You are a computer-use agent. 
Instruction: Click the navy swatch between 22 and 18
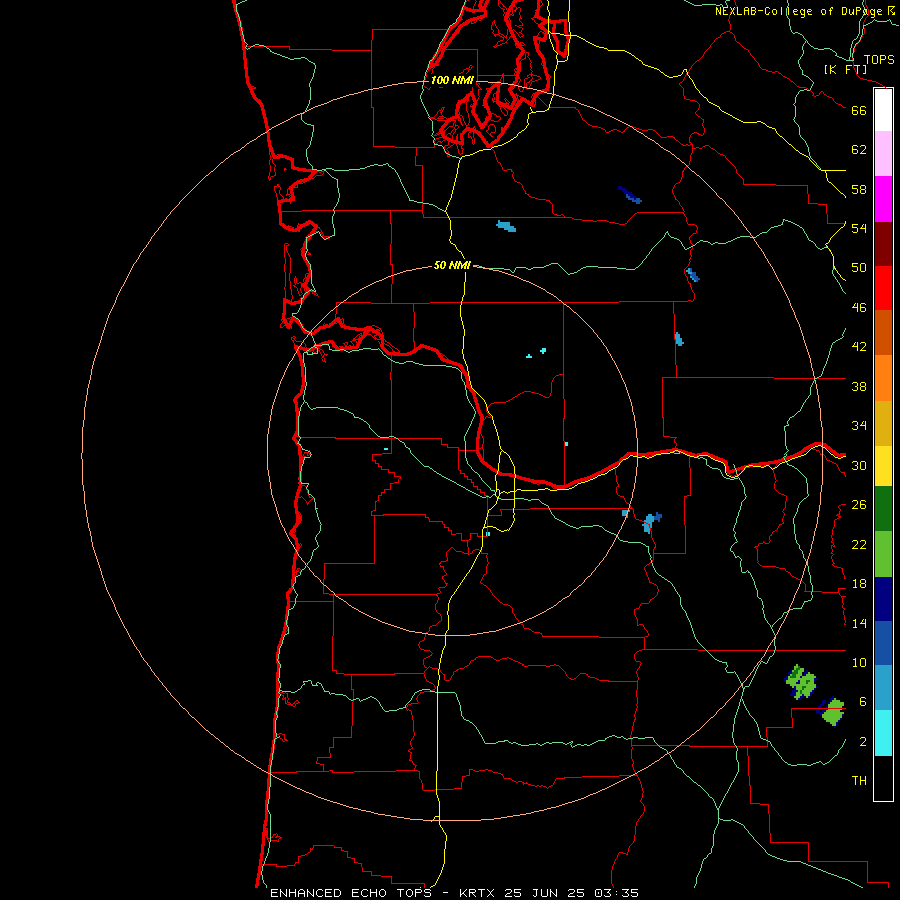tap(883, 599)
